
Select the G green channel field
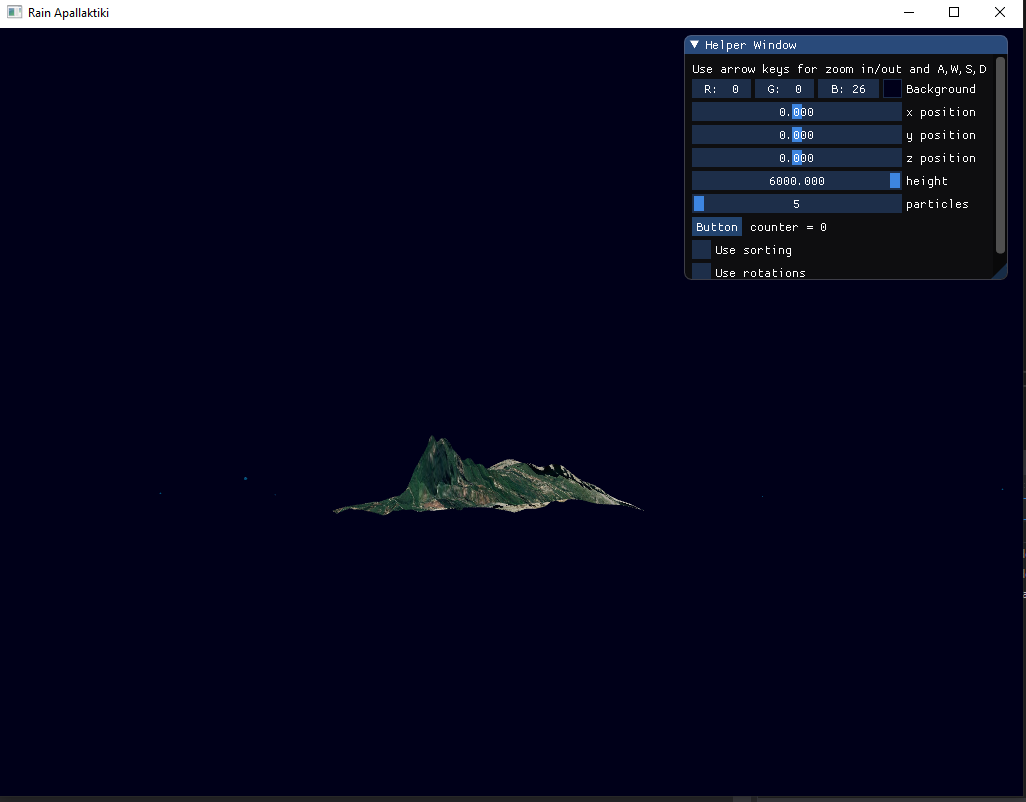[784, 88]
